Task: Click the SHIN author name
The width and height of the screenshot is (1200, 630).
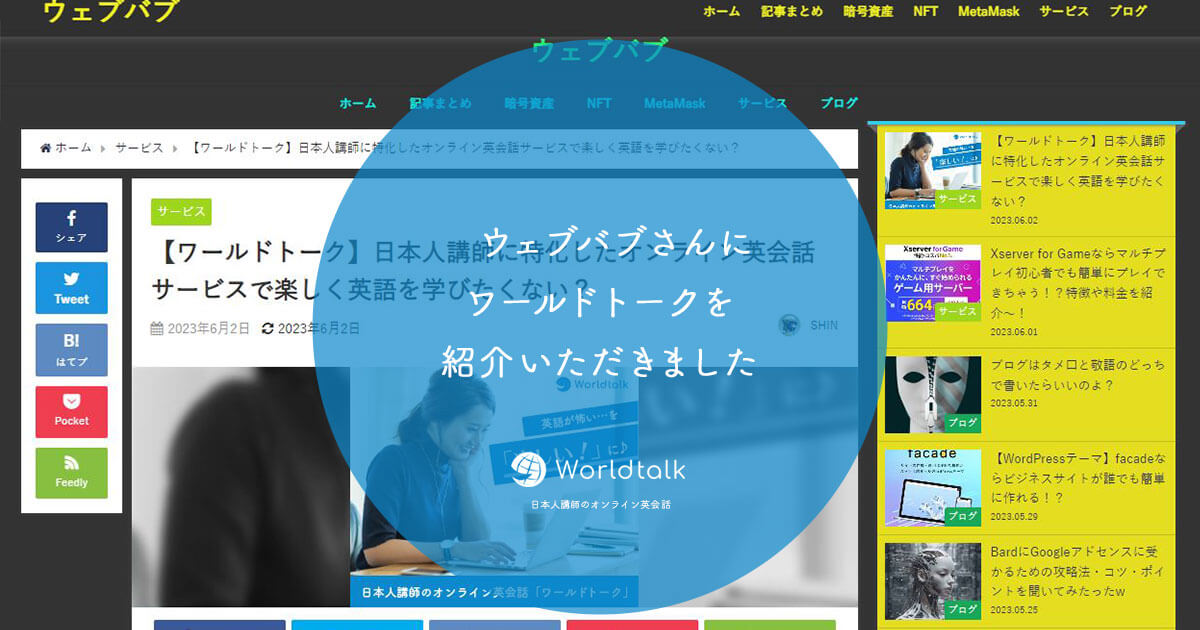Action: [824, 325]
